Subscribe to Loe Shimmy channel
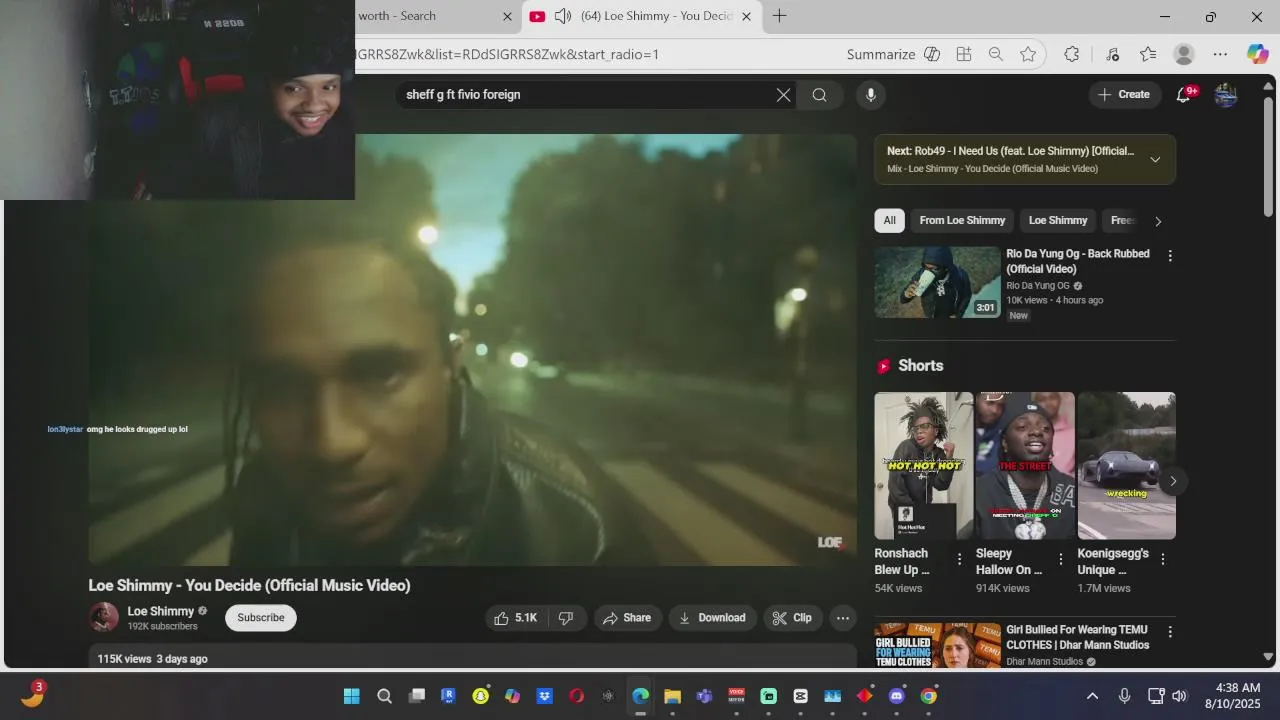This screenshot has width=1280, height=720. pos(261,618)
